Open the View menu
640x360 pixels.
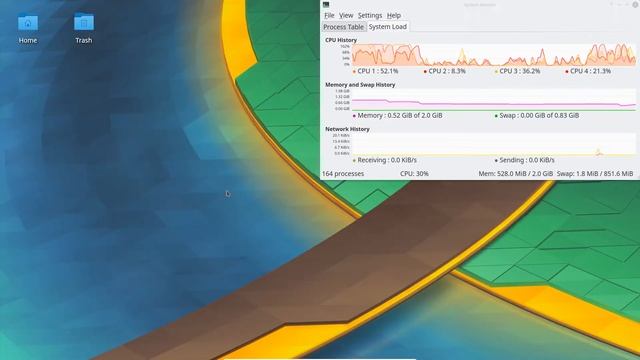(346, 16)
